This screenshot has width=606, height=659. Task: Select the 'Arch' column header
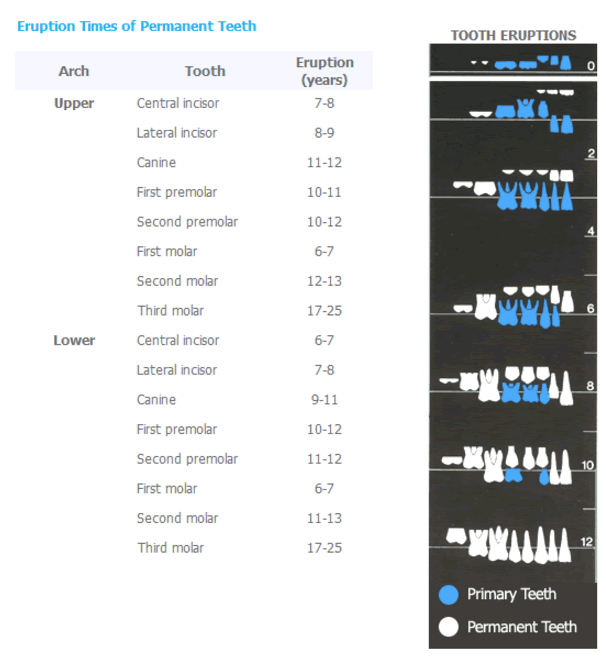tap(74, 71)
